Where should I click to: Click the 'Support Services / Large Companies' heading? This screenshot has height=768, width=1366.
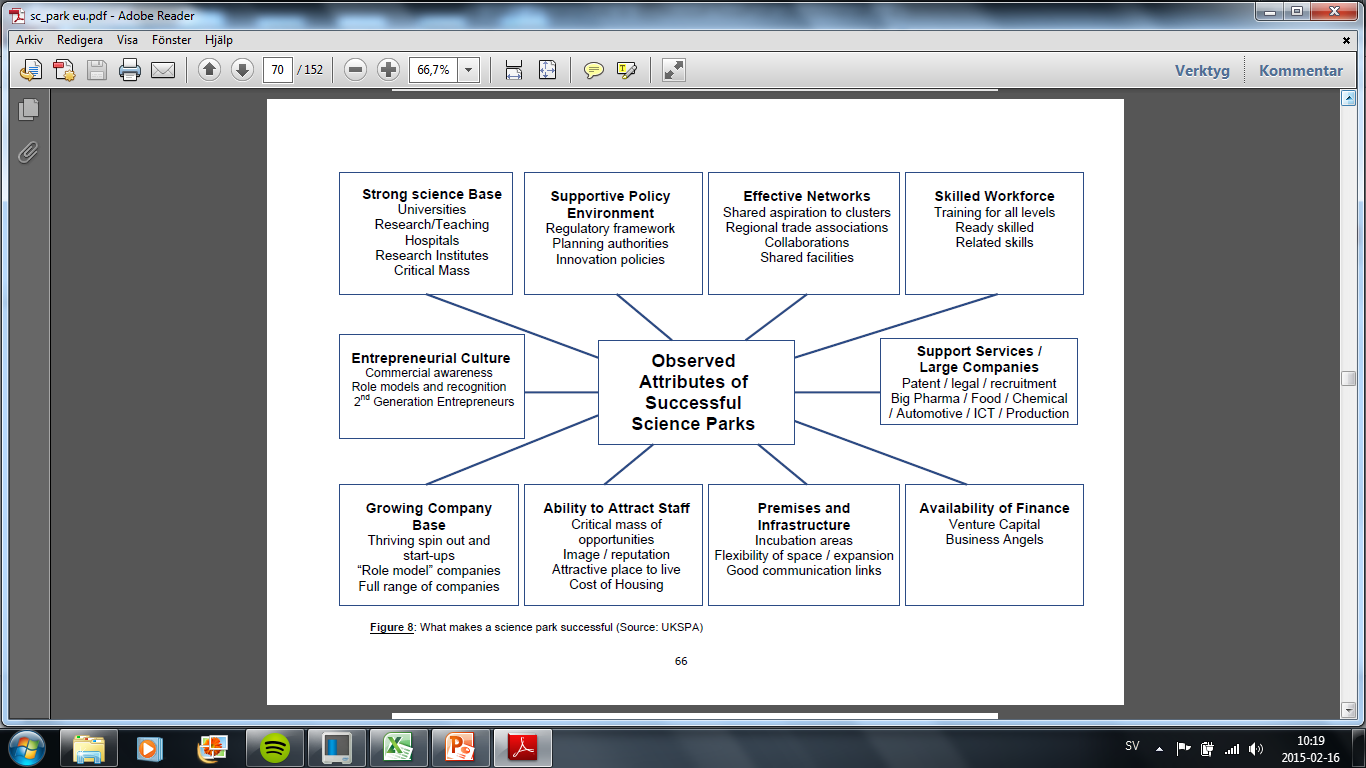point(979,359)
